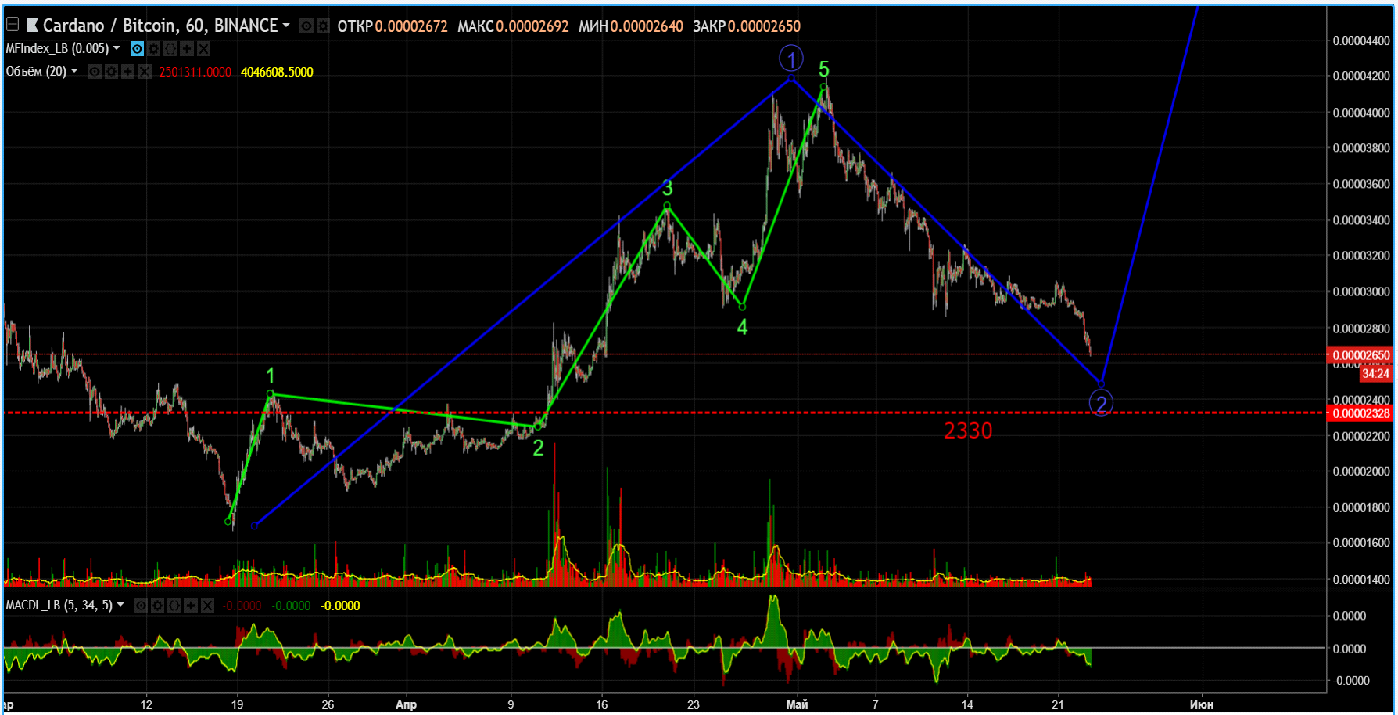
Task: Click the 26 date on time axis
Action: pos(328,704)
